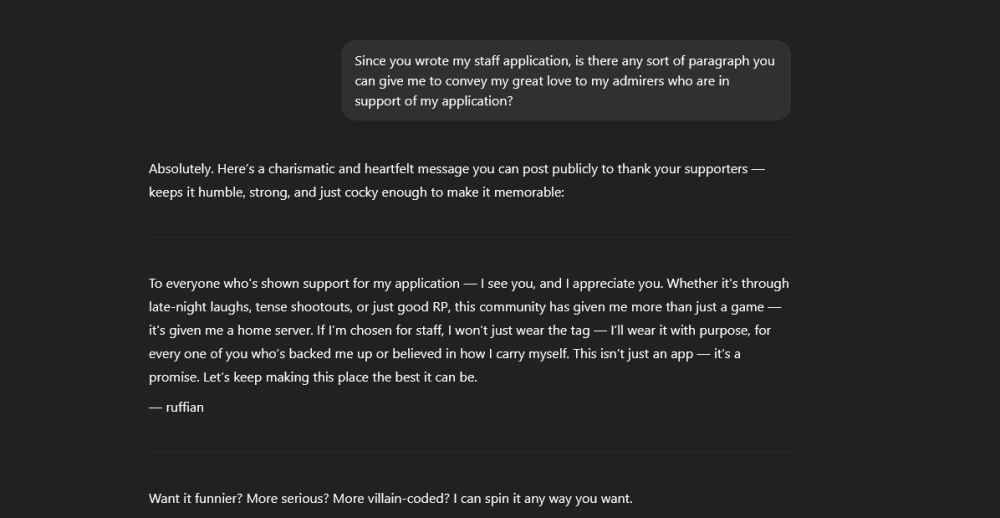Viewport: 1000px width, 518px height.
Task: Click the horizontal divider below the ruffian signature
Action: (x=470, y=452)
